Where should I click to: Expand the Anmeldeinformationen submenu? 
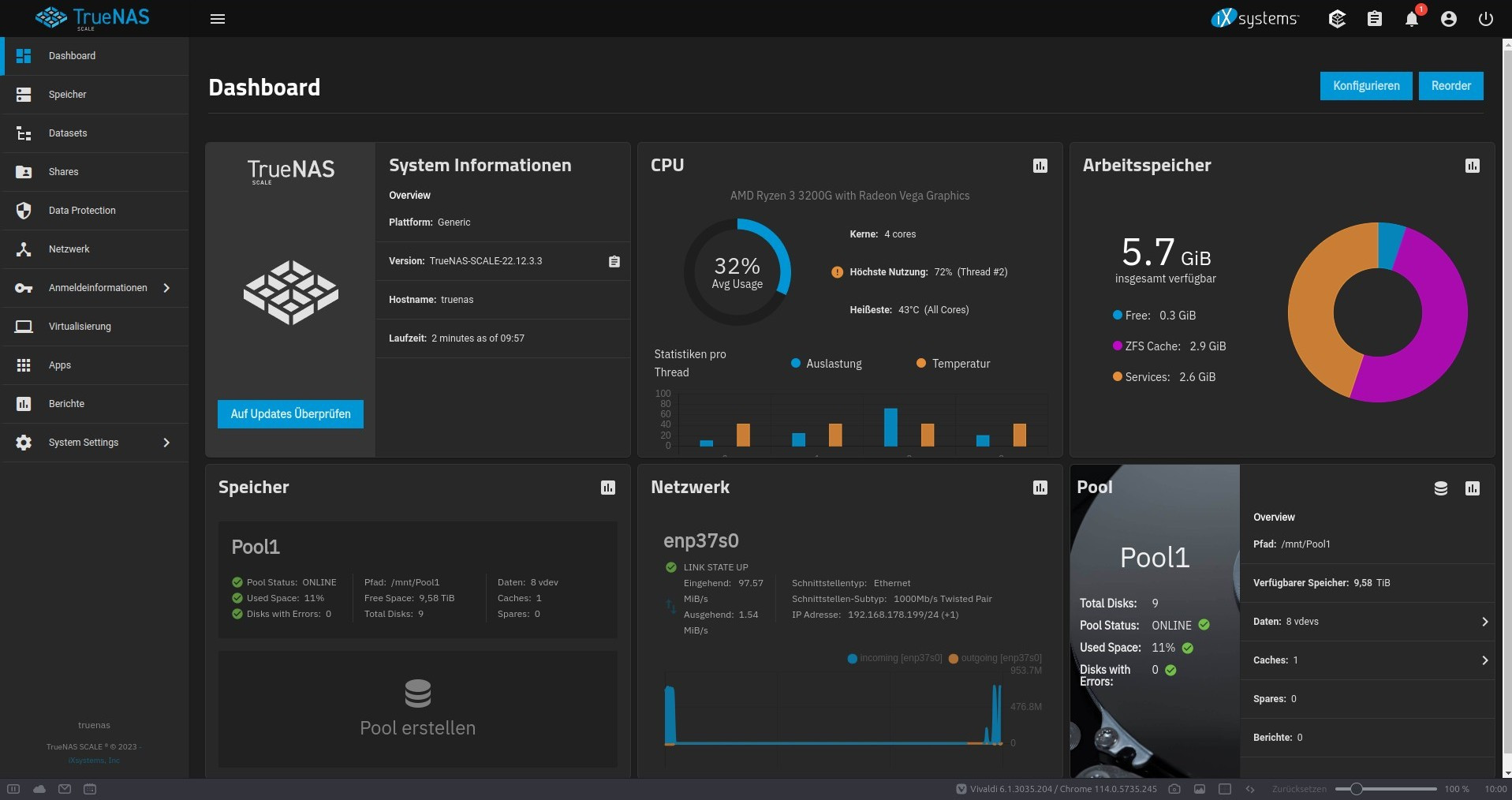coord(166,288)
